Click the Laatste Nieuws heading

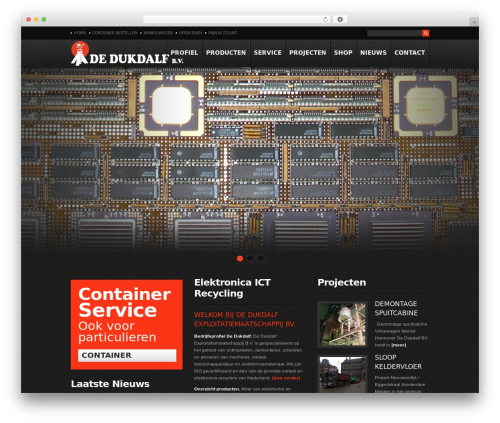(110, 384)
